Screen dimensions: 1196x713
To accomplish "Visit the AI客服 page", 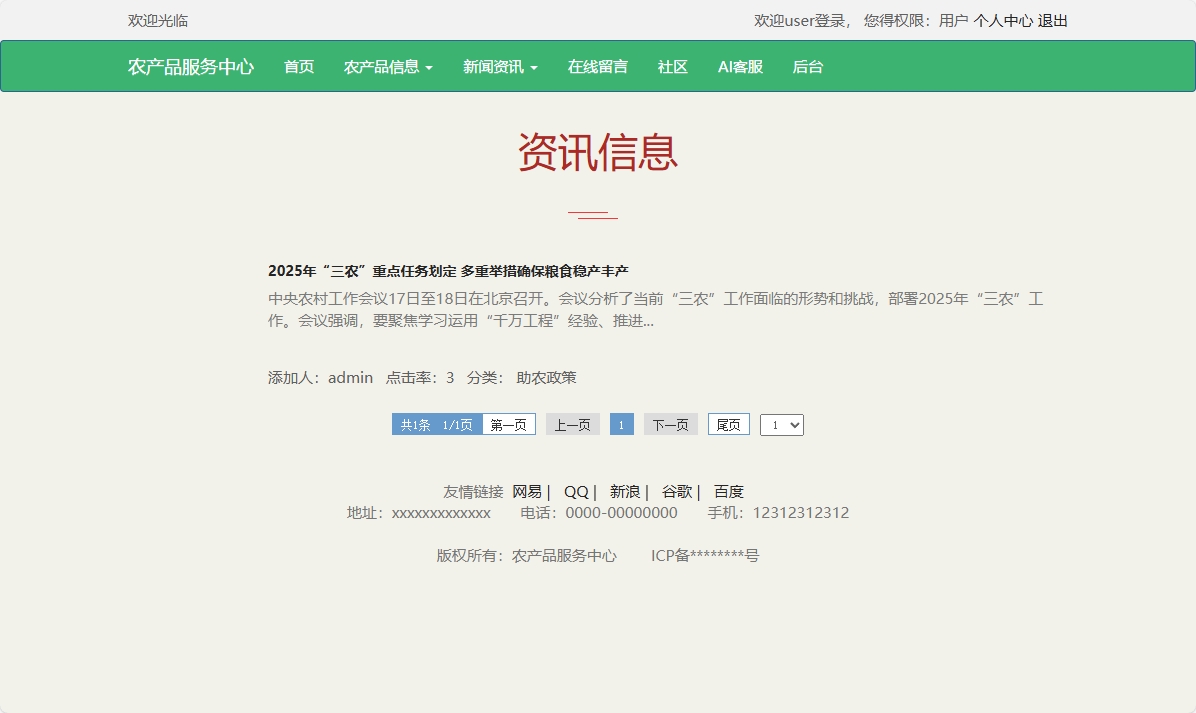I will [x=739, y=66].
